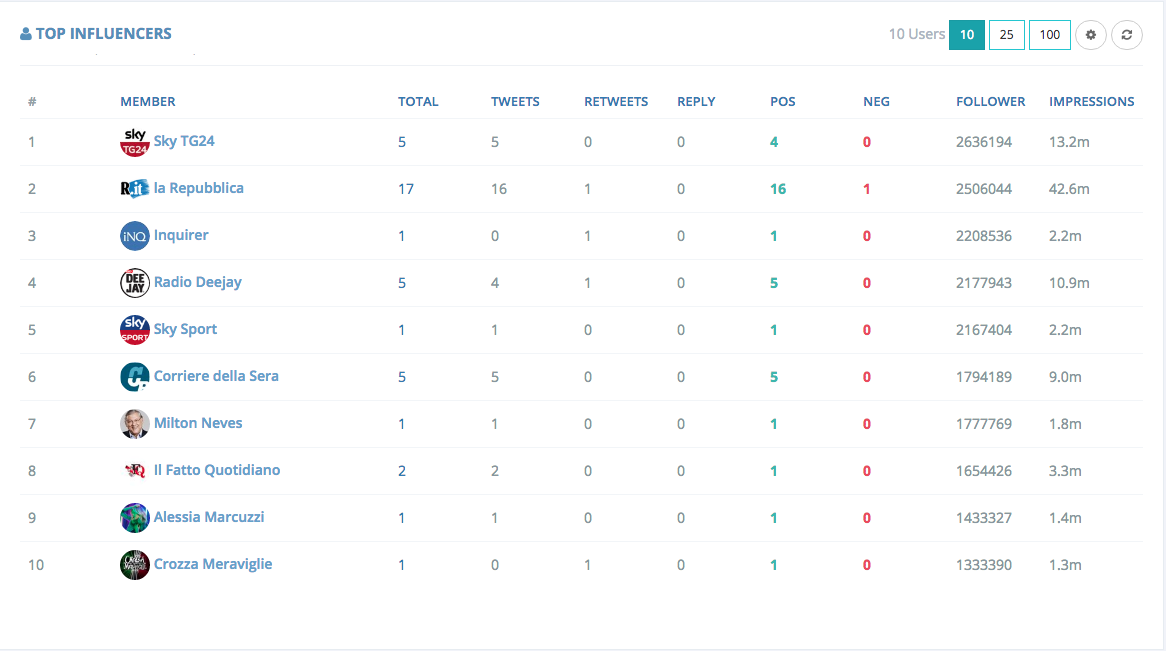This screenshot has width=1166, height=651.
Task: Sort by the TWEETS column header
Action: click(515, 101)
